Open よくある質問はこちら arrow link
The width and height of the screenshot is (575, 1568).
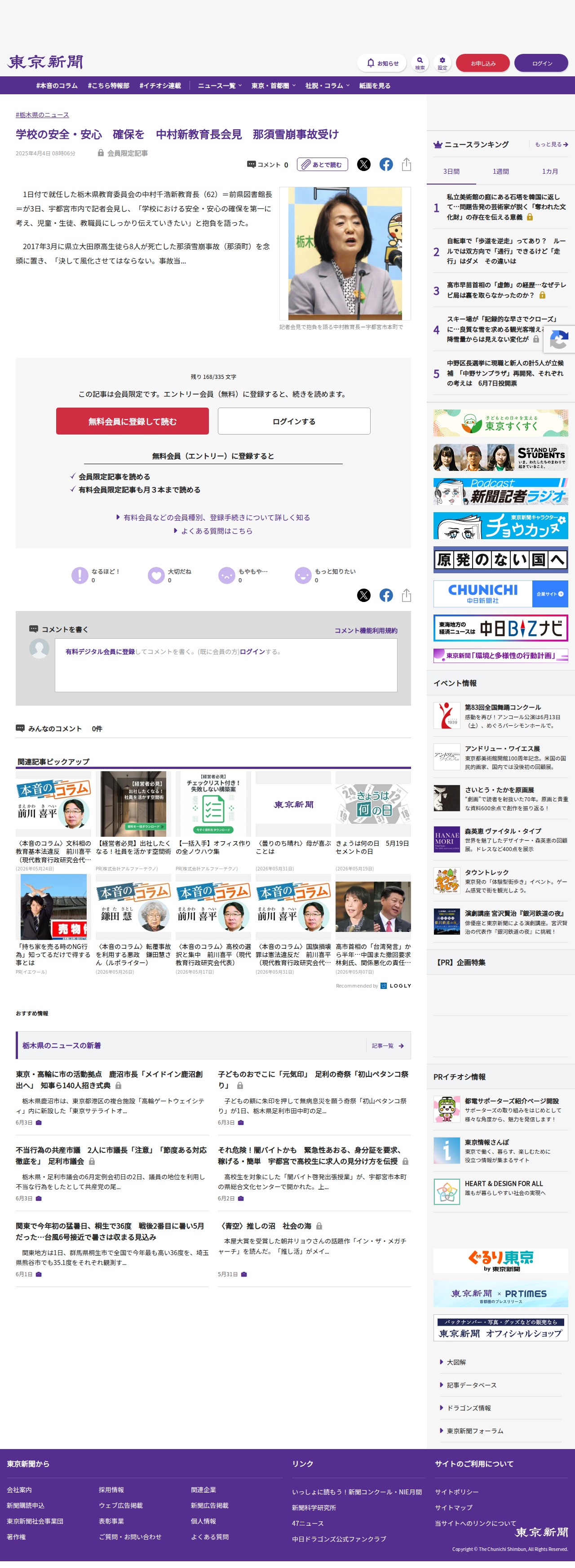pyautogui.click(x=213, y=531)
